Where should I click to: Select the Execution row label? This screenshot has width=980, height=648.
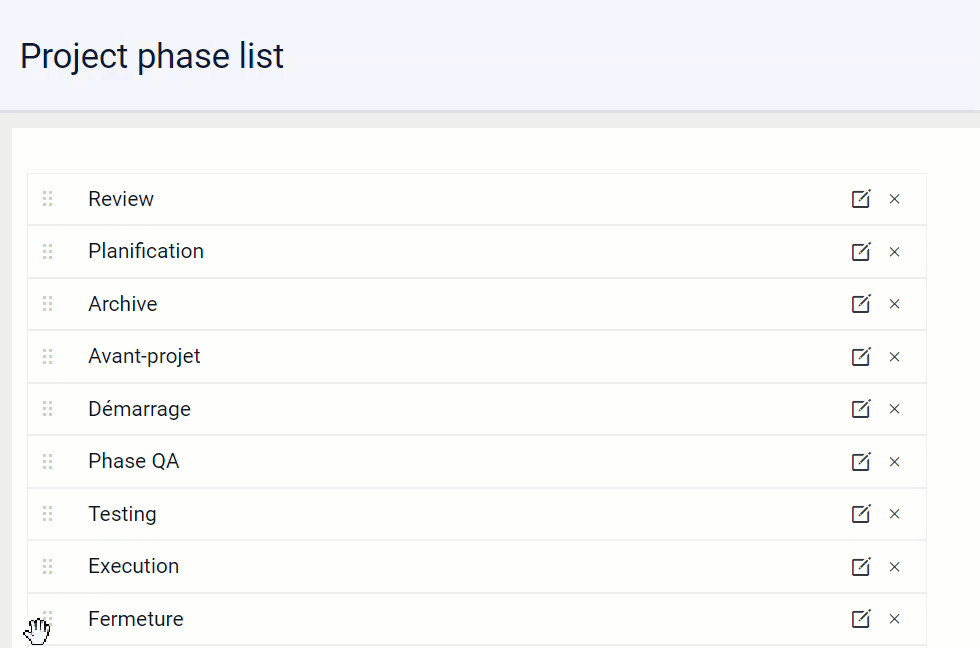tap(134, 566)
